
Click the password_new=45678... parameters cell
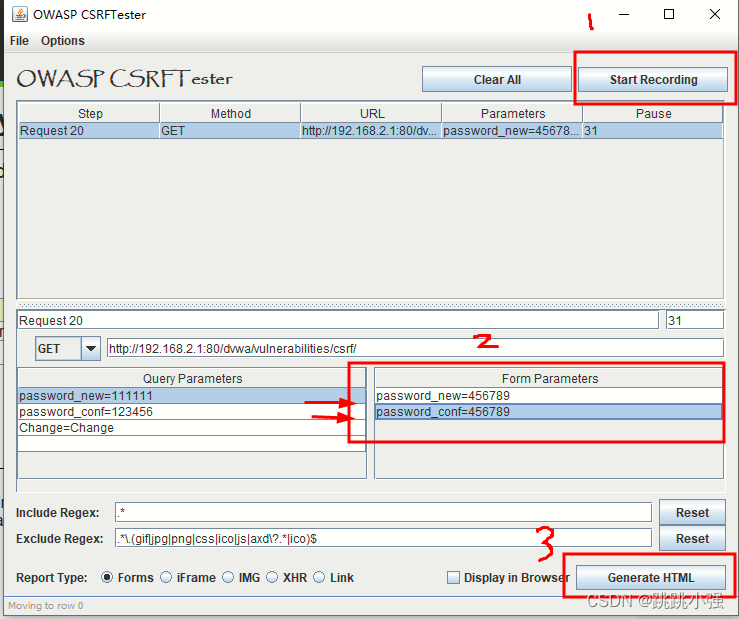click(x=513, y=131)
